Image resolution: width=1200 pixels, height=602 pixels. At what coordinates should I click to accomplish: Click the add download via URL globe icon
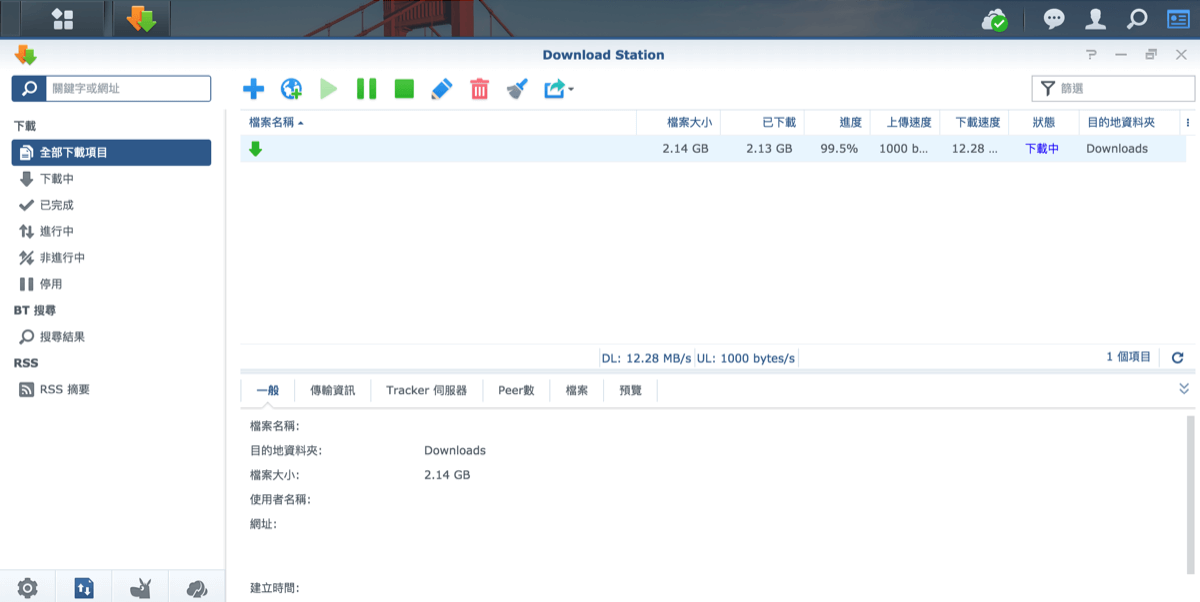(x=291, y=89)
